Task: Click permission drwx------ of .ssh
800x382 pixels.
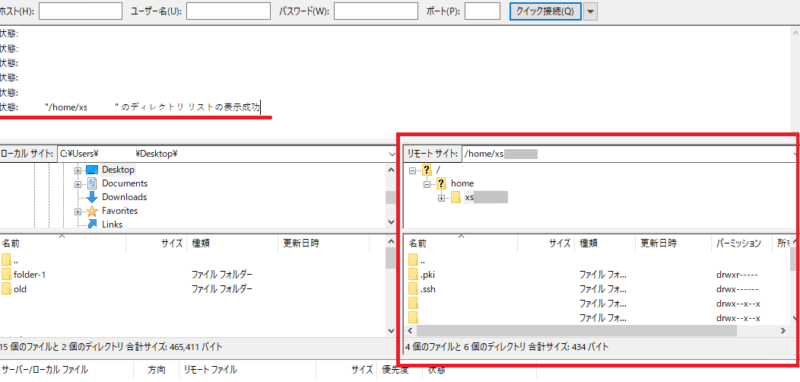Action: point(737,289)
